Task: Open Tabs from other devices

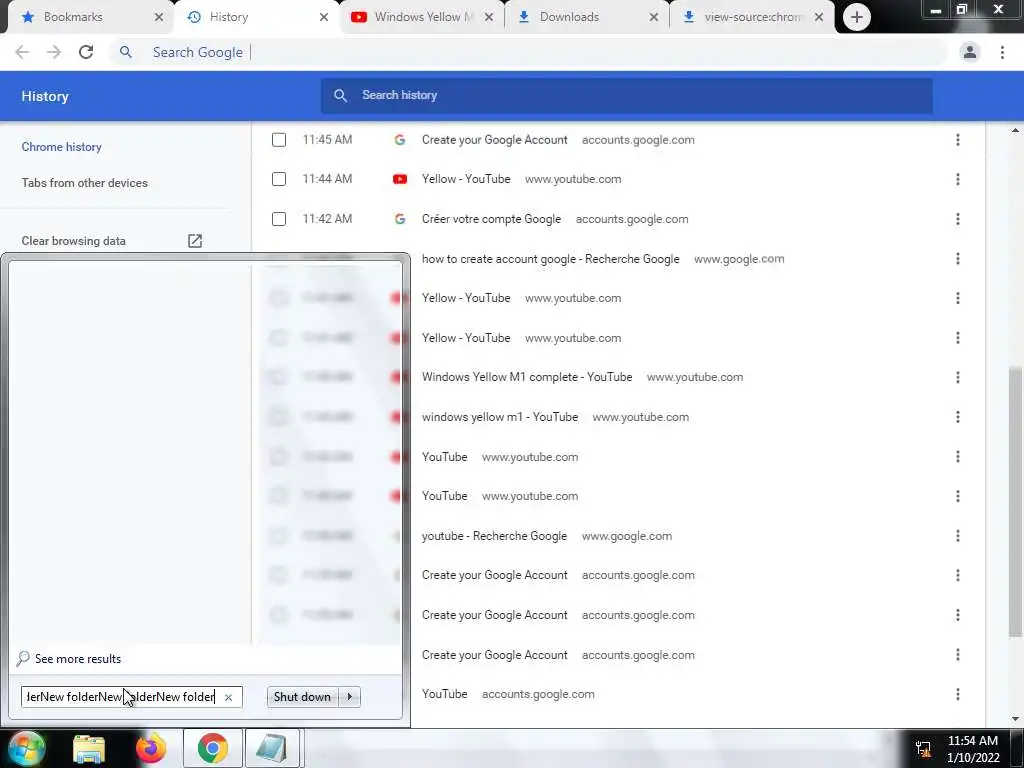Action: 84,183
